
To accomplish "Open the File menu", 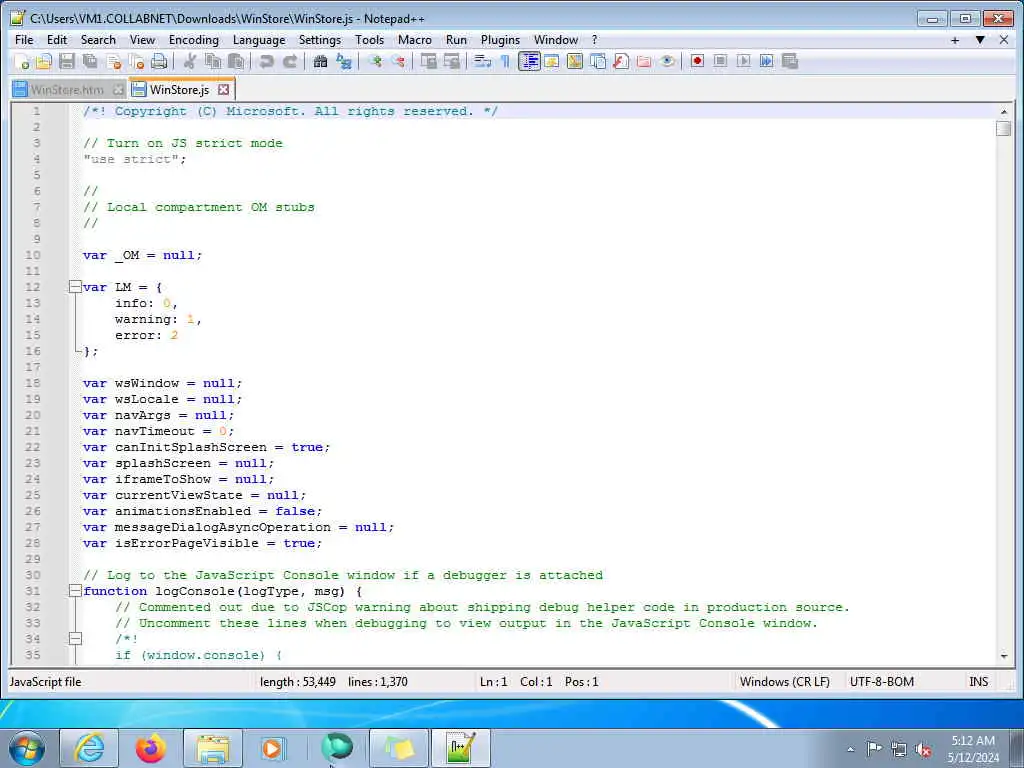I will (24, 40).
